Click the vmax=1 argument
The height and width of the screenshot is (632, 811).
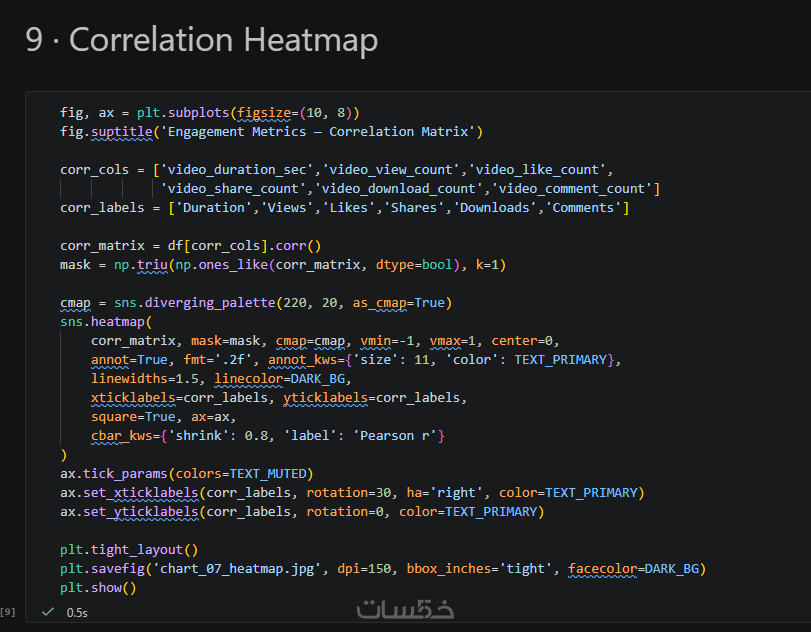(x=452, y=341)
